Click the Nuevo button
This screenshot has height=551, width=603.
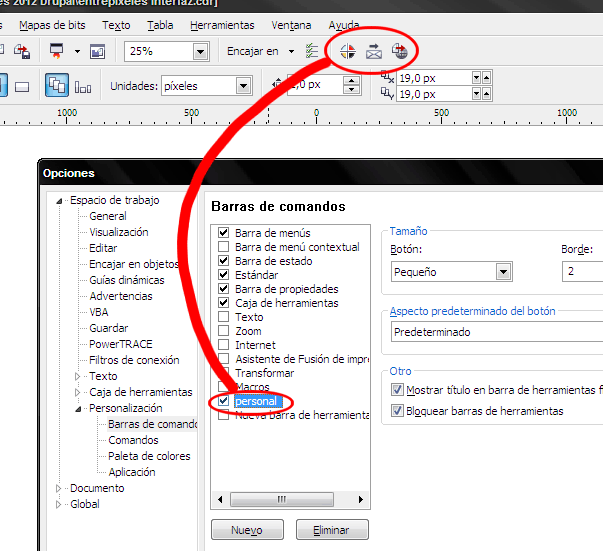pos(247,530)
